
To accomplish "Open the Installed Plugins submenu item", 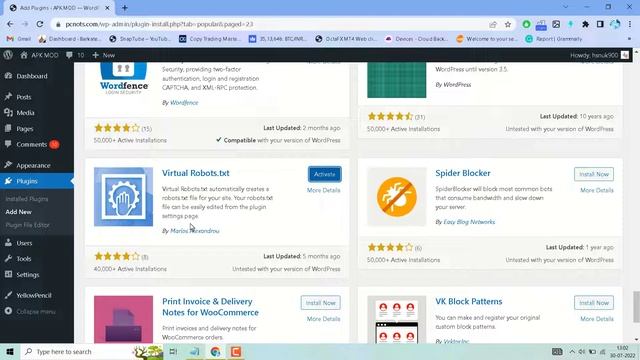I will [27, 199].
